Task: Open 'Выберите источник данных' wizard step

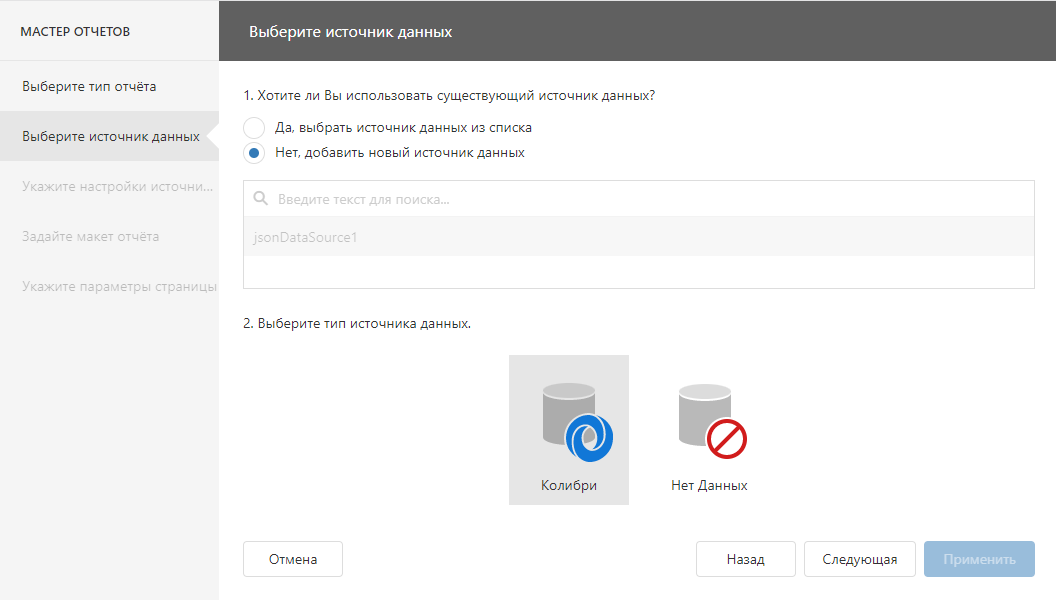Action: [110, 136]
